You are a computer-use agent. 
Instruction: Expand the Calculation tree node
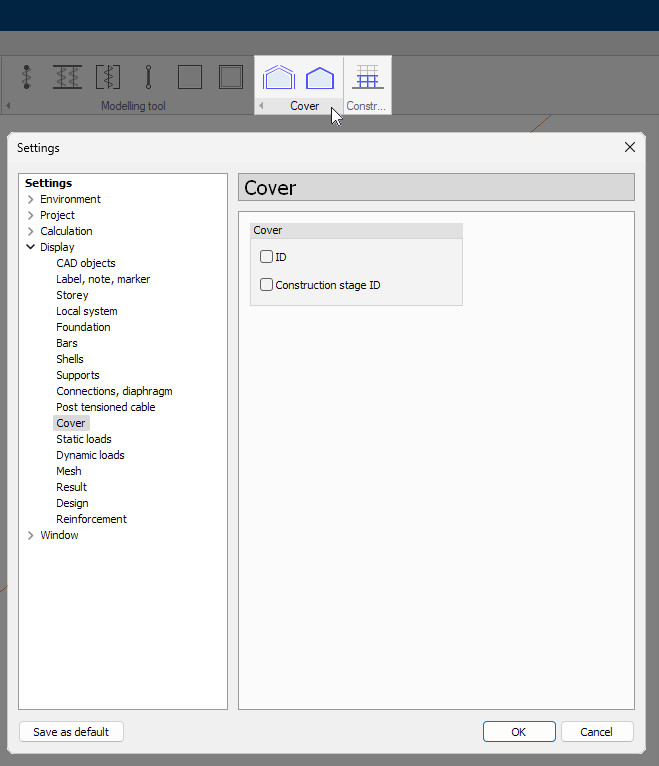pos(31,231)
